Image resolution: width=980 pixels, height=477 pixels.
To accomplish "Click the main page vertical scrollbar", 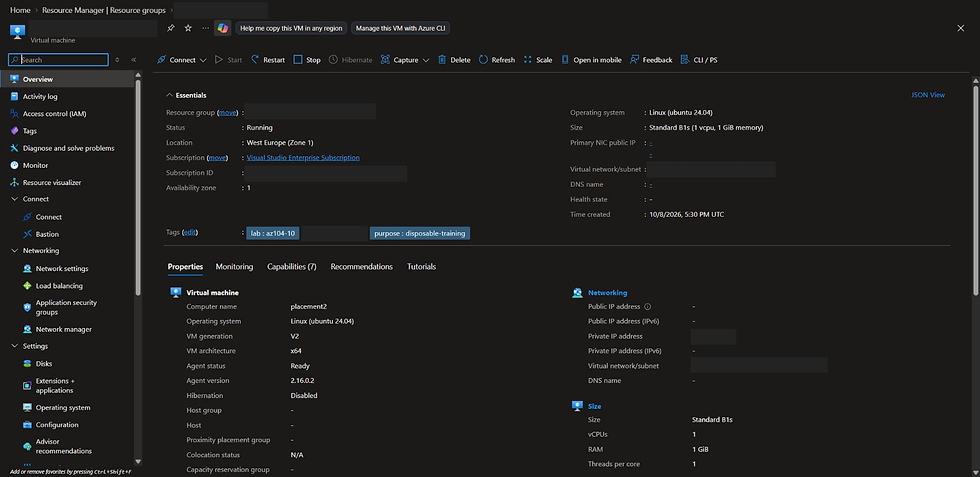I will pyautogui.click(x=975, y=191).
